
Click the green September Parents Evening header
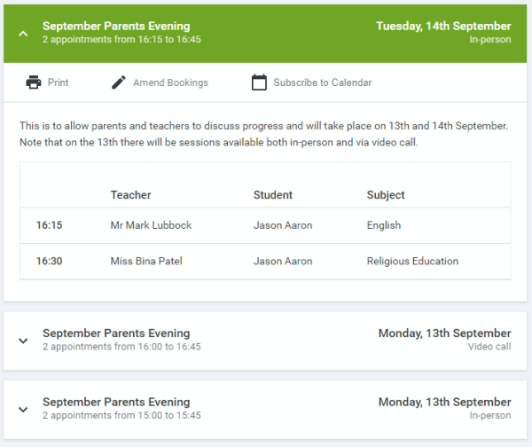265,34
